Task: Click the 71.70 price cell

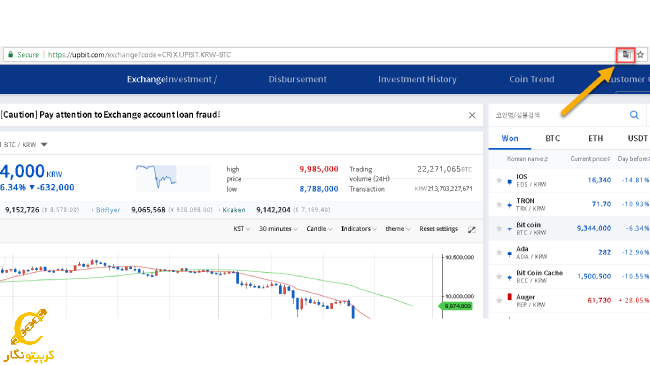Action: (601, 204)
